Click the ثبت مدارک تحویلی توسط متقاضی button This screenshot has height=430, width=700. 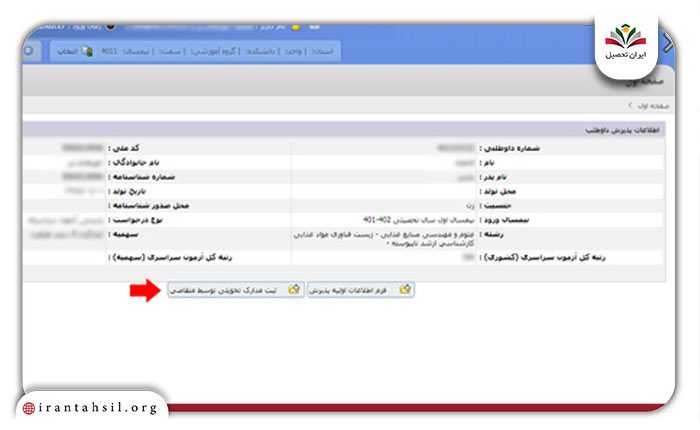coord(236,290)
